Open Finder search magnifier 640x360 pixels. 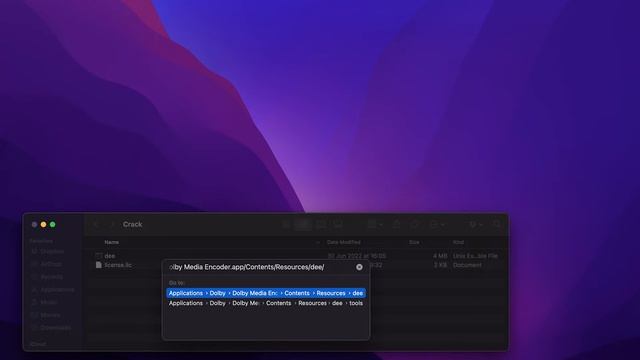497,224
